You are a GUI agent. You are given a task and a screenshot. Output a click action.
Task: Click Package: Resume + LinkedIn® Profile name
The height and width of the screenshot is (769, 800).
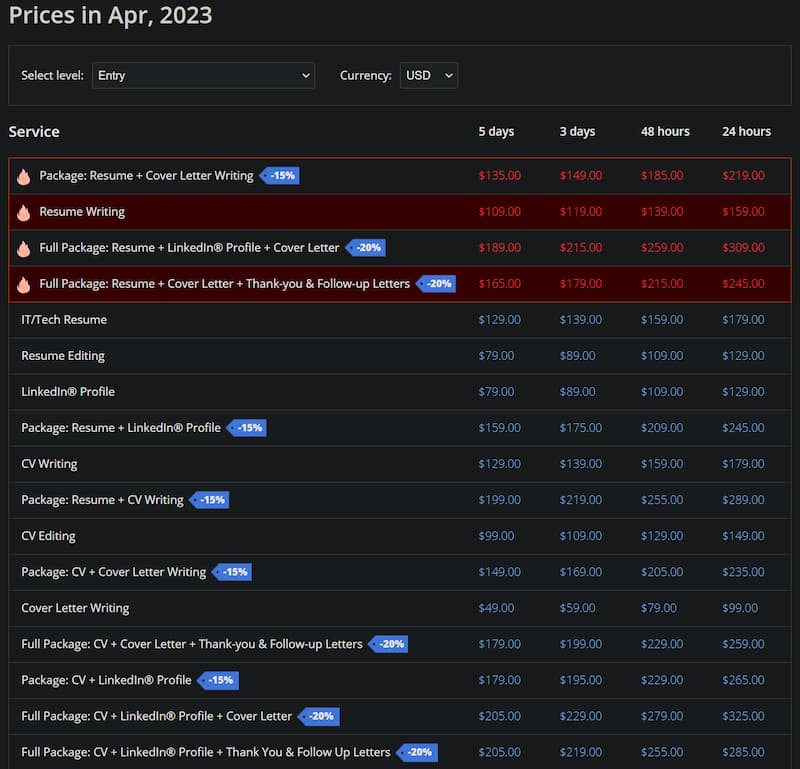(121, 428)
